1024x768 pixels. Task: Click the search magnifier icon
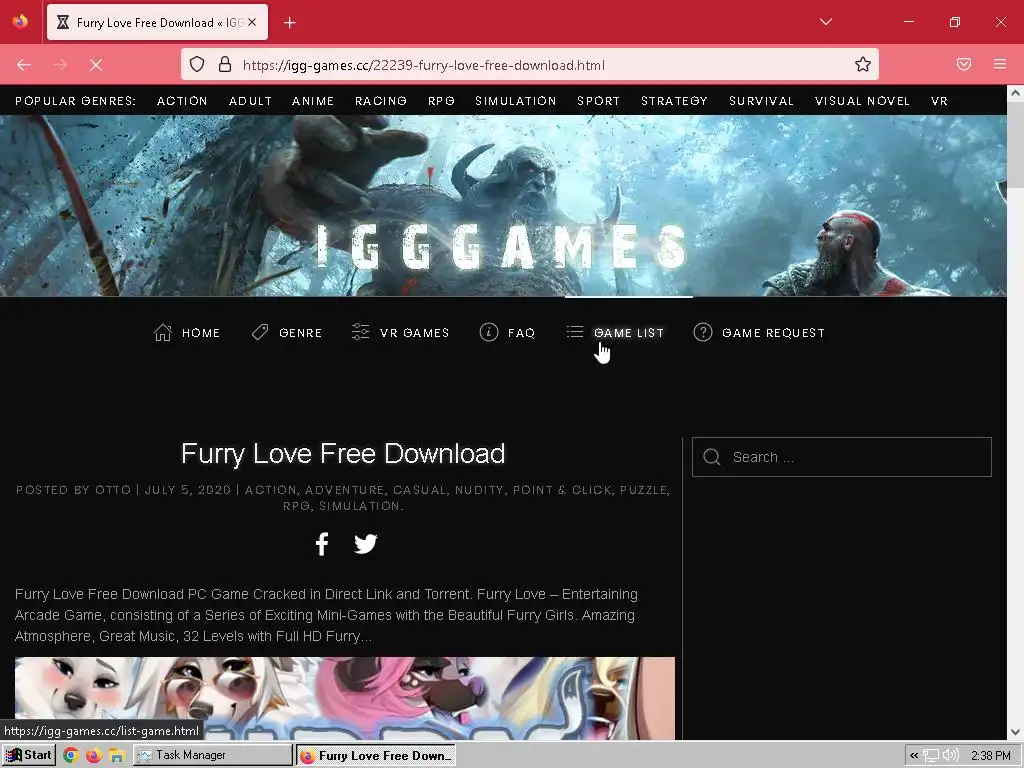[x=712, y=457]
